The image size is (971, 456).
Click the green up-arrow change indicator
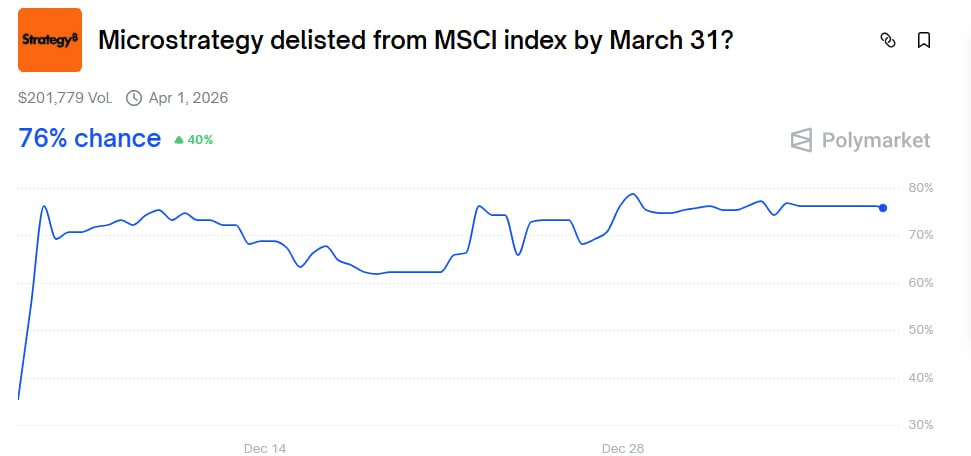[179, 140]
